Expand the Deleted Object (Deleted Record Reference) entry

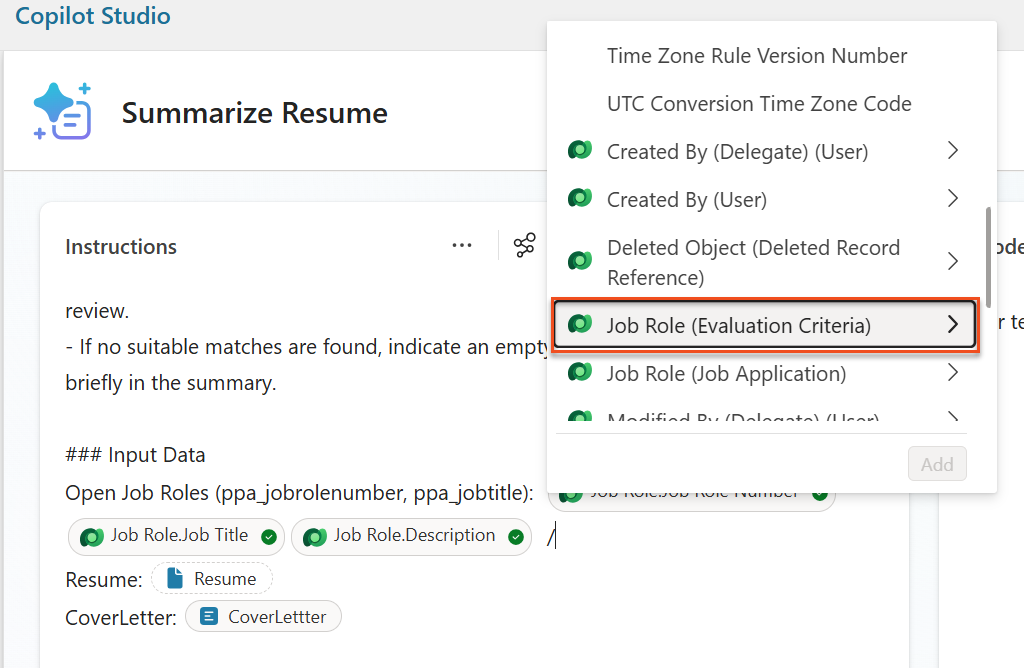click(x=951, y=261)
